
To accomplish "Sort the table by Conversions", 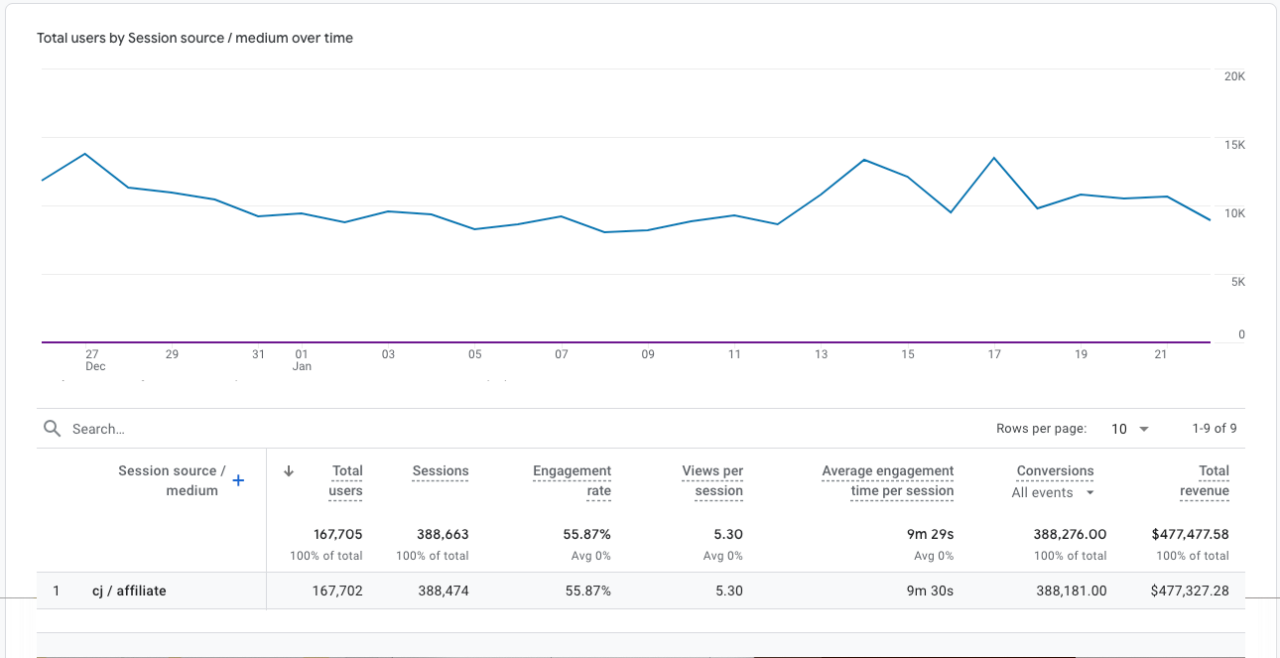I will tap(1055, 471).
